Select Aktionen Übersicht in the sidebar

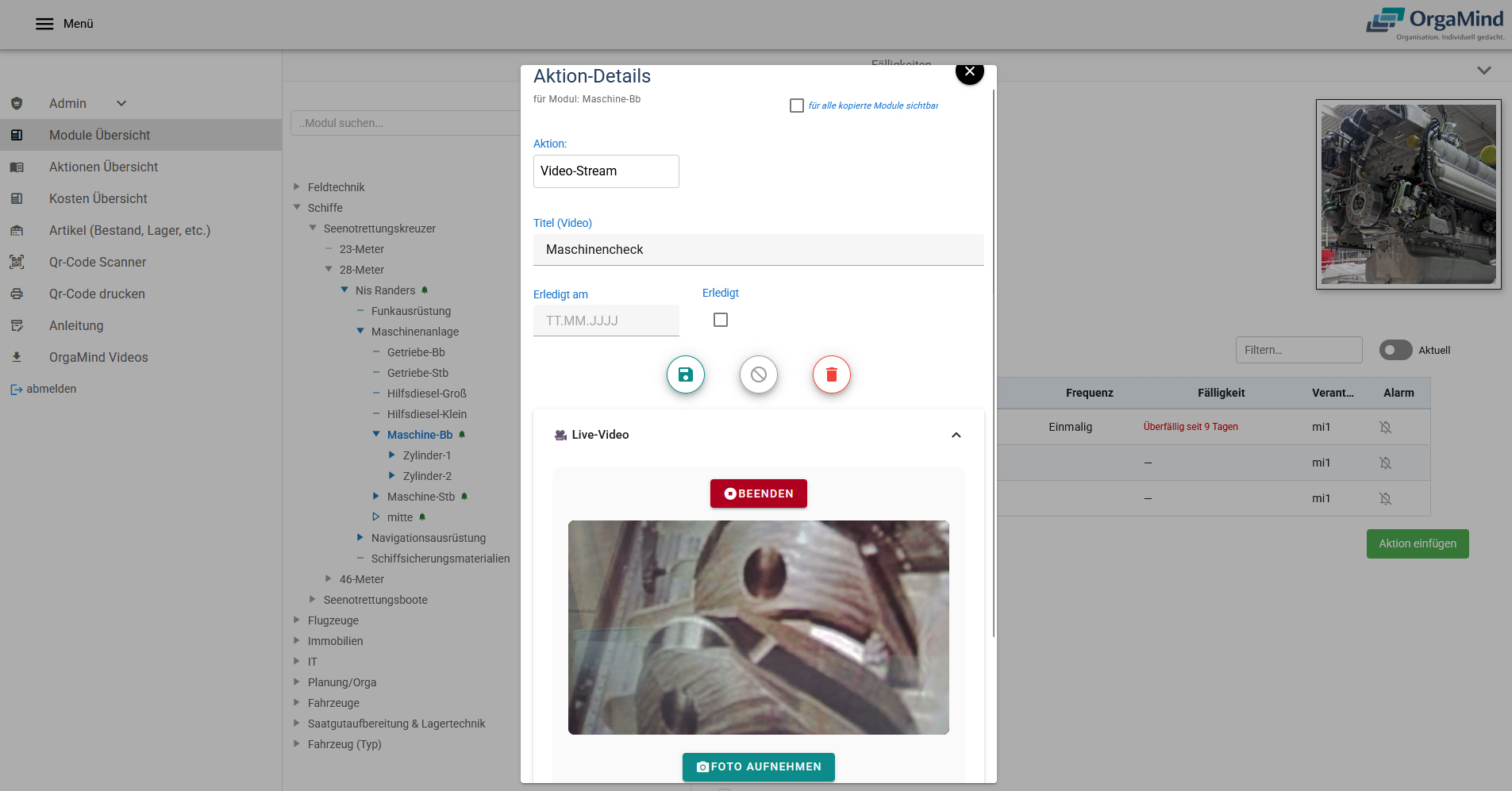(103, 167)
